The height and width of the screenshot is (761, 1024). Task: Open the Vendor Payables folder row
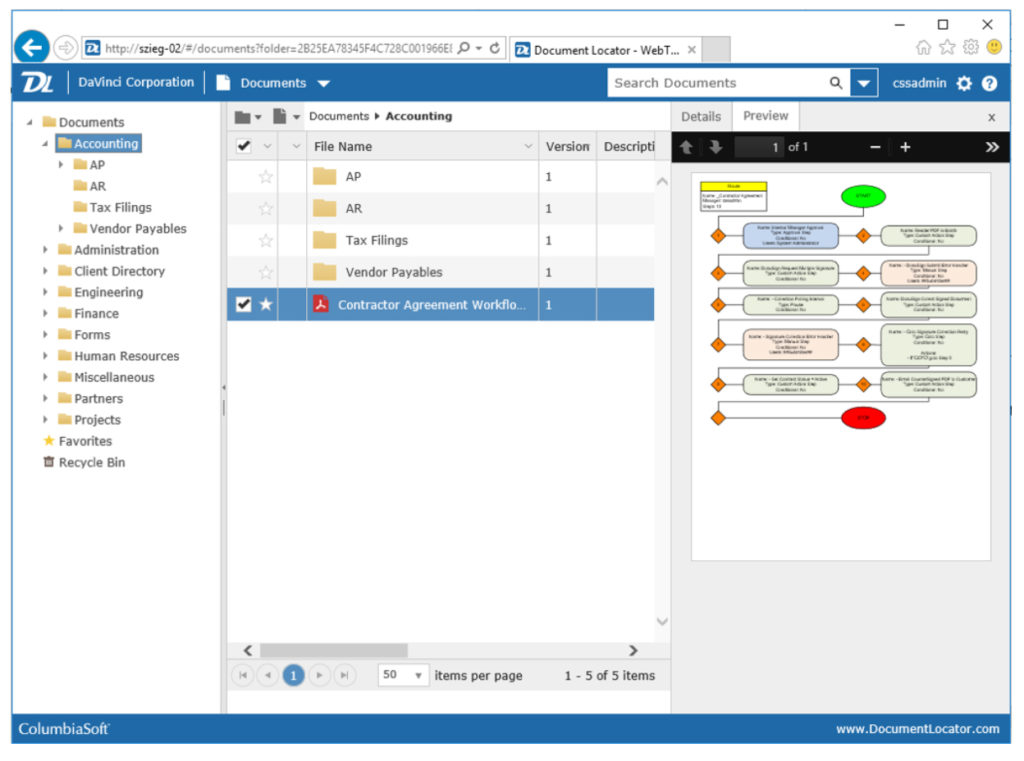coord(441,272)
